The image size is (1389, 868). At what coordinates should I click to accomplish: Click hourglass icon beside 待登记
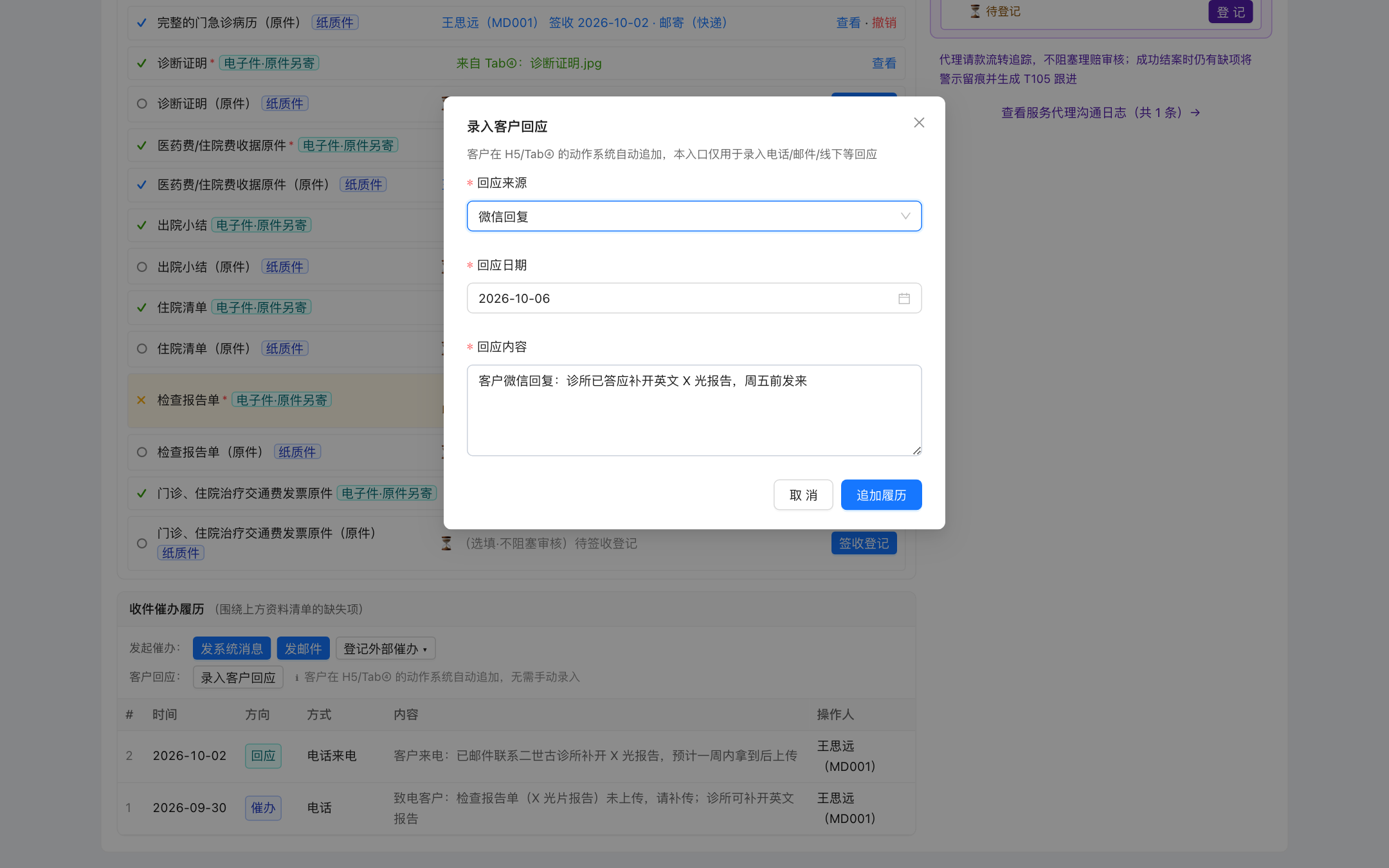coord(975,12)
